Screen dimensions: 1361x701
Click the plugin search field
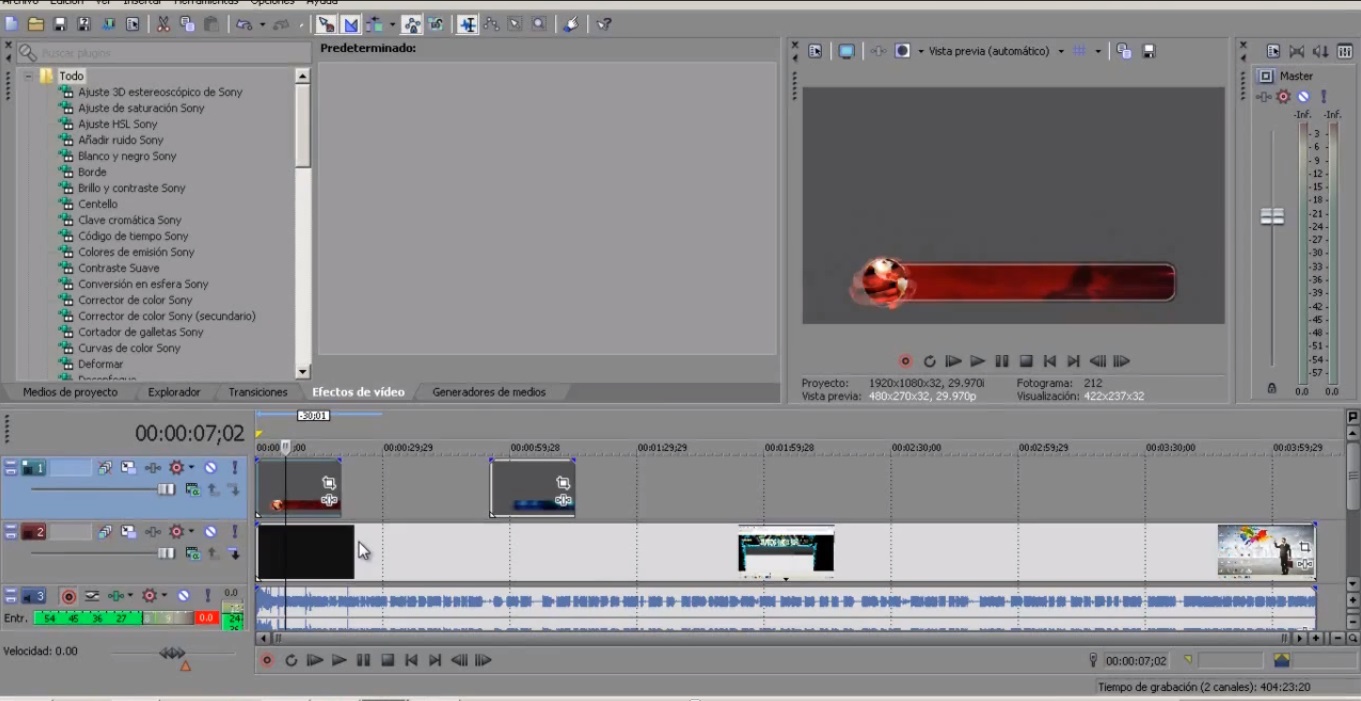[x=165, y=52]
